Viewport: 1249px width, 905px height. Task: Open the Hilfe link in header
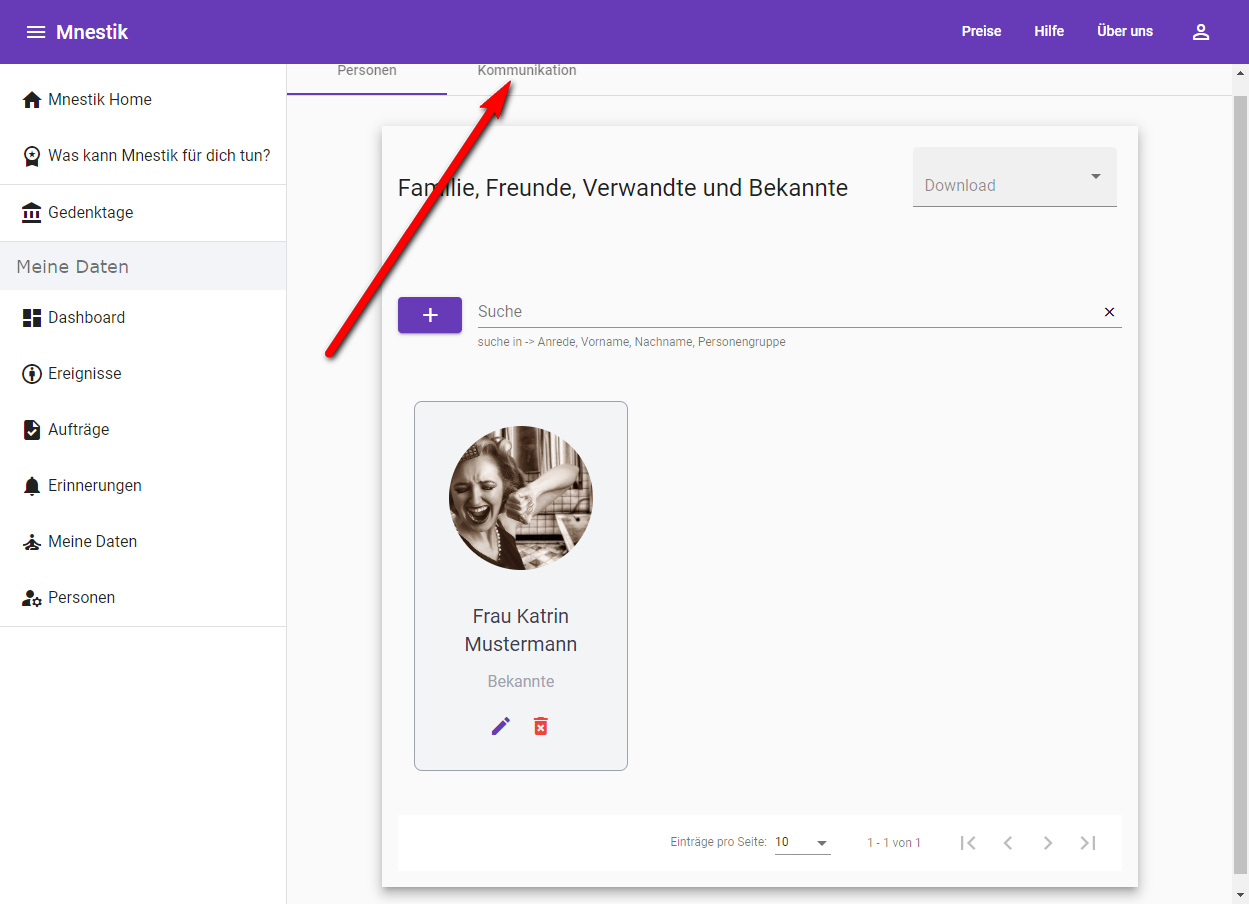coord(1049,32)
